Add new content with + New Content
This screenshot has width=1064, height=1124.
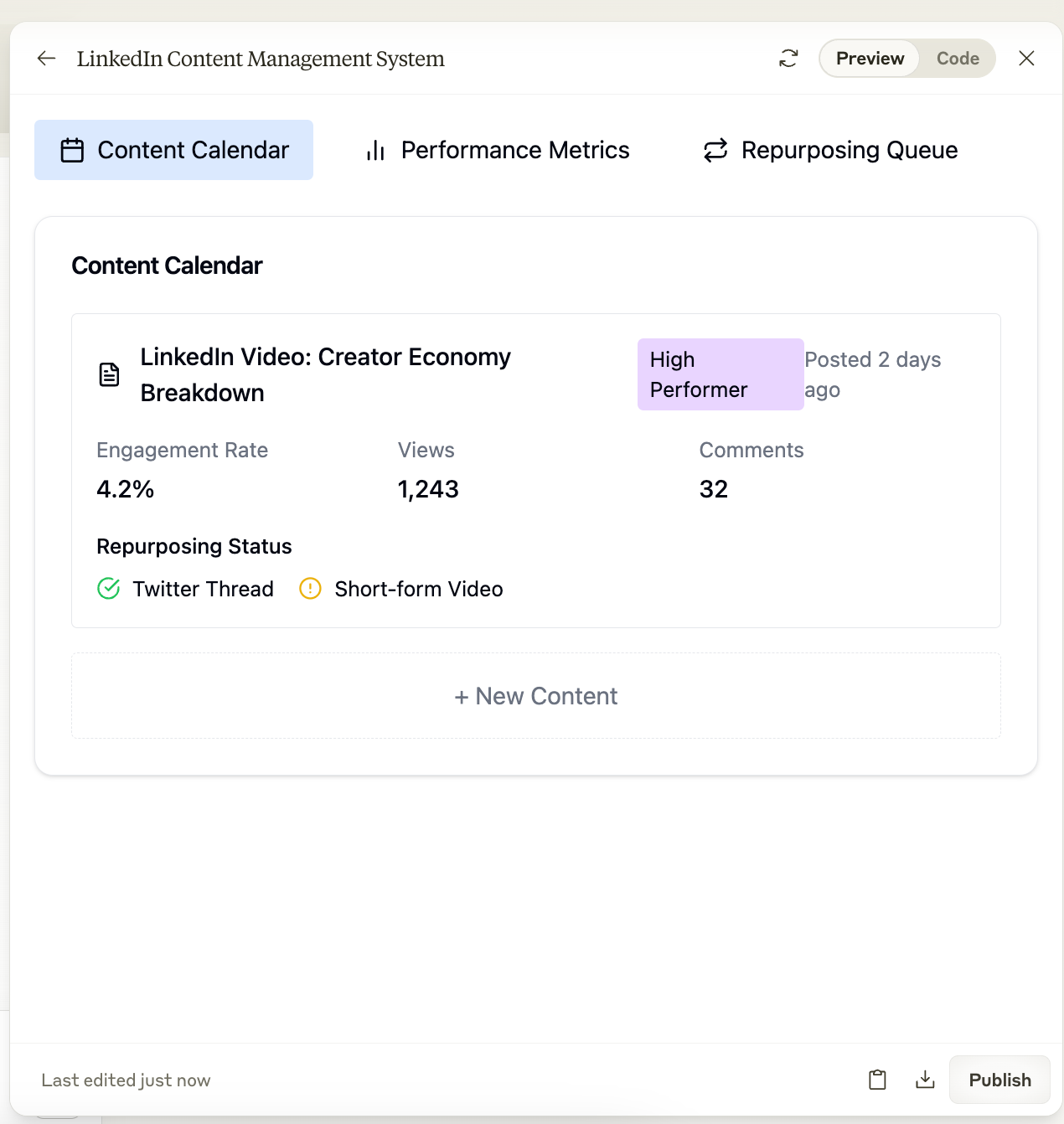536,696
